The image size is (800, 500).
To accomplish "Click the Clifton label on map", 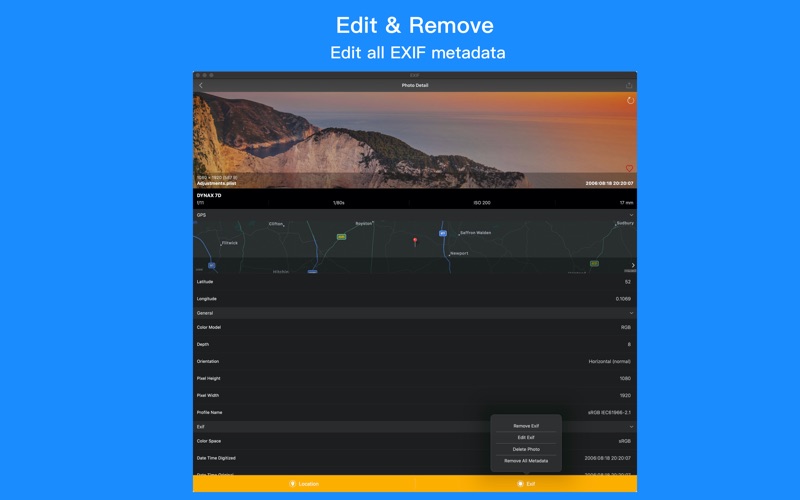I will click(276, 224).
